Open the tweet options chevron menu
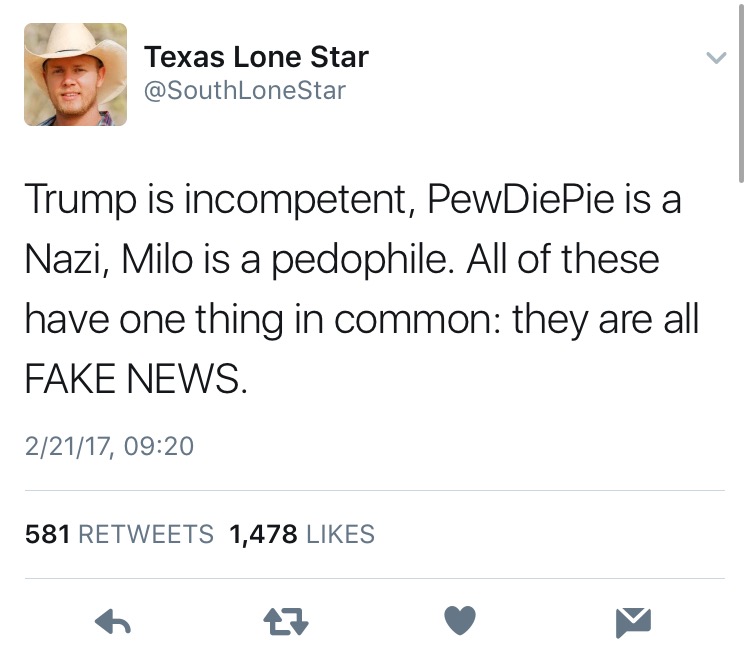 tap(714, 58)
